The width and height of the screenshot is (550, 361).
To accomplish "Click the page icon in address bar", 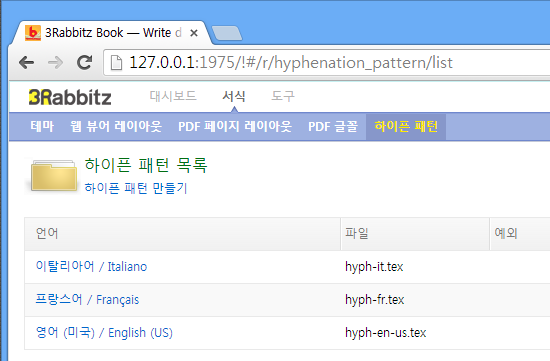I will [116, 63].
